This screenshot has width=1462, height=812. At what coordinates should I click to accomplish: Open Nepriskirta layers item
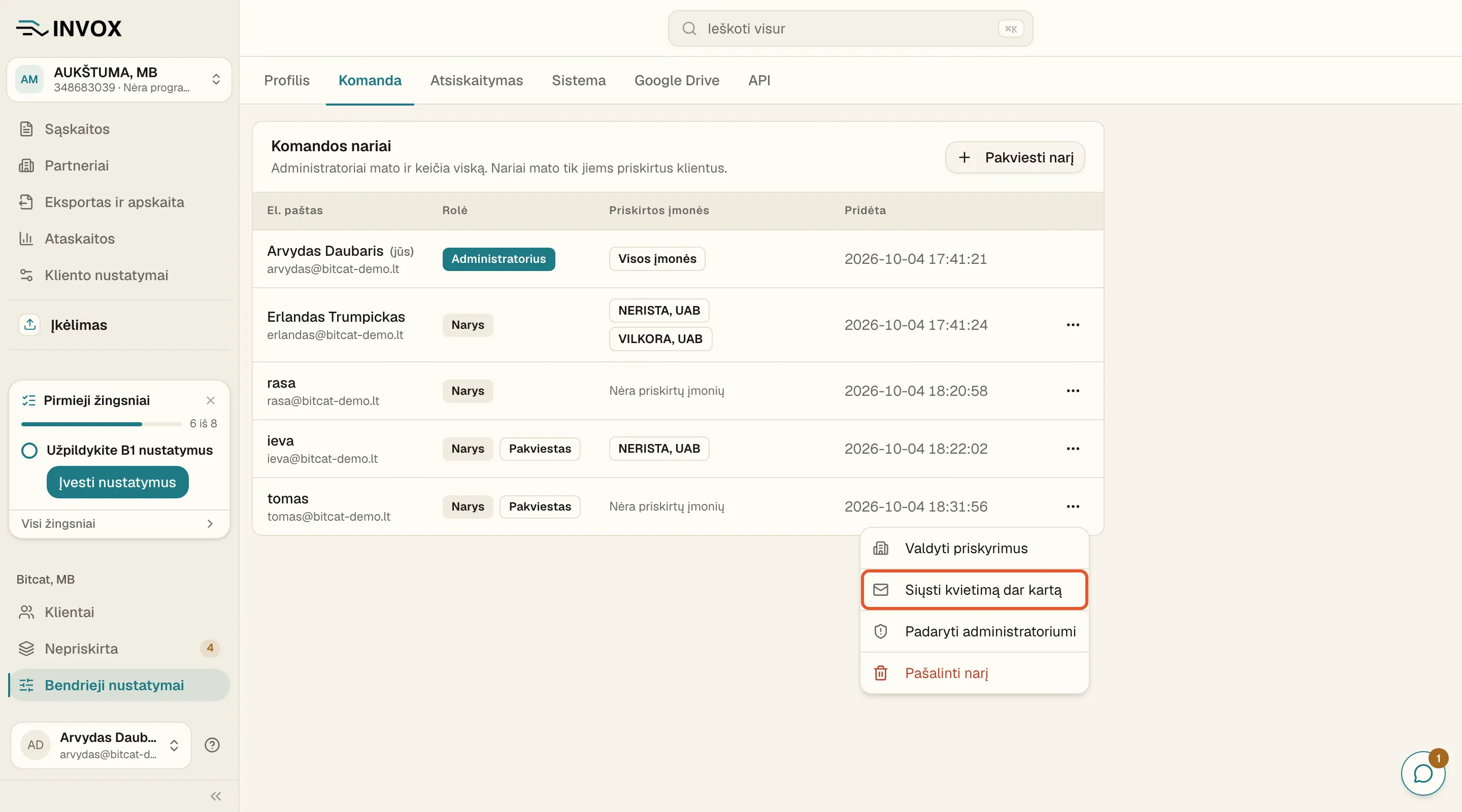(x=119, y=649)
